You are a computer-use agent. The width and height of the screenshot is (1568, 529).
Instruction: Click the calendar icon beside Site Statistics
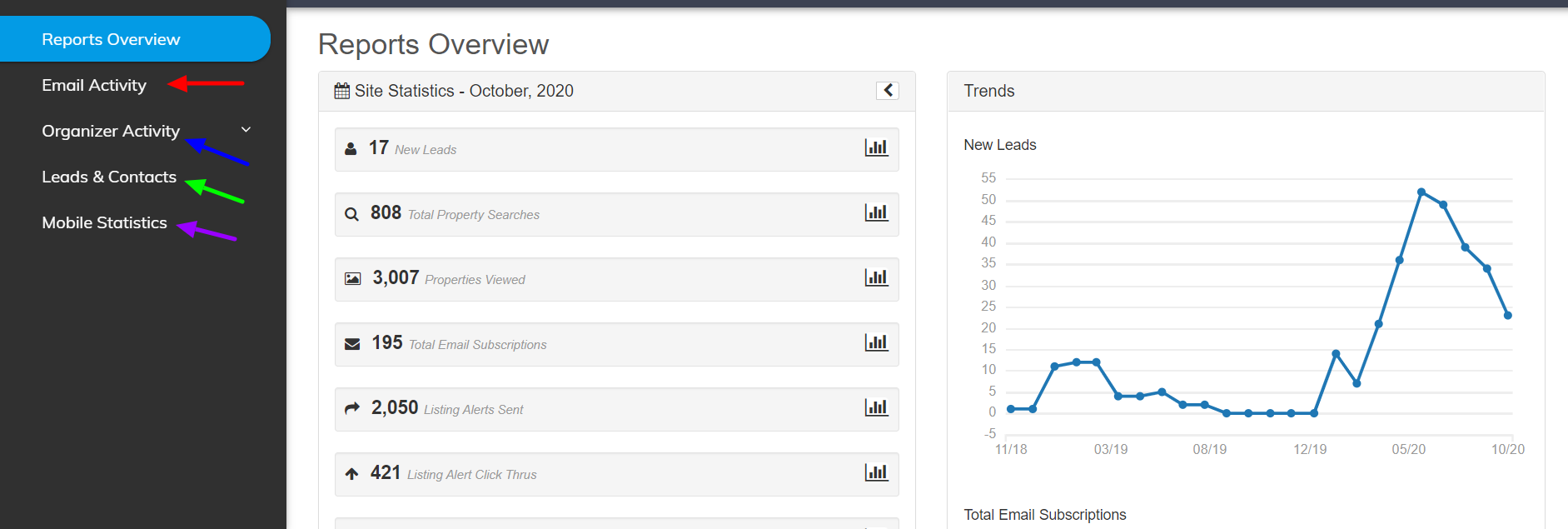(342, 91)
